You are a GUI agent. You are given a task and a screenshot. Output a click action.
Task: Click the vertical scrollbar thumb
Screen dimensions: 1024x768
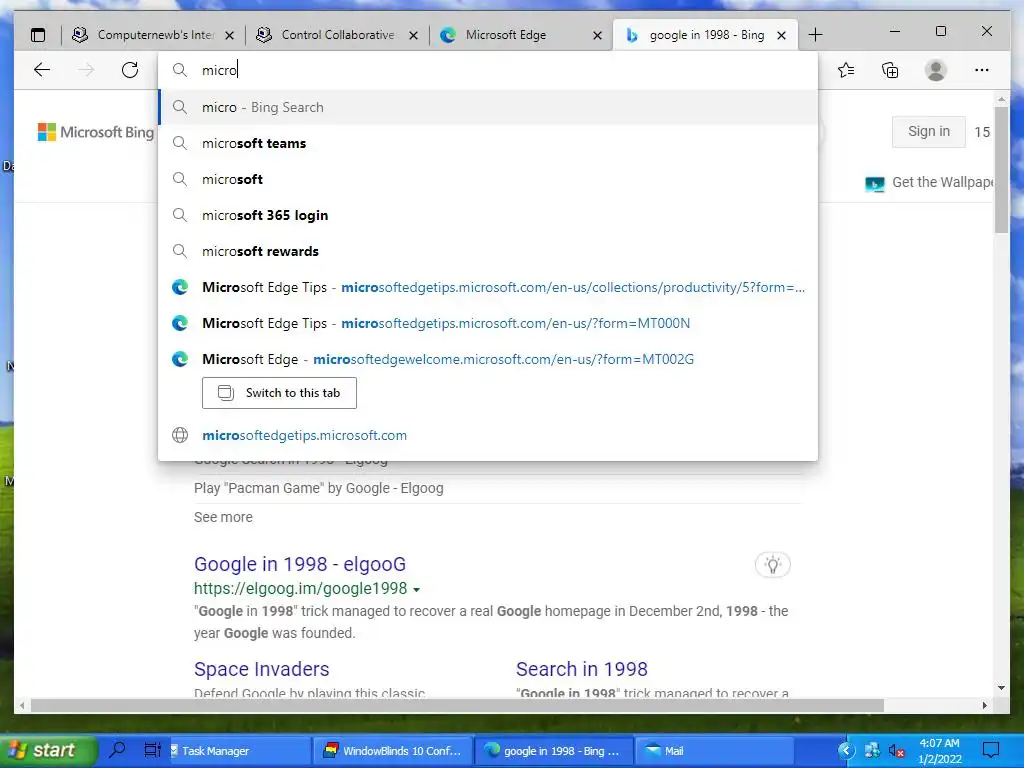1002,170
